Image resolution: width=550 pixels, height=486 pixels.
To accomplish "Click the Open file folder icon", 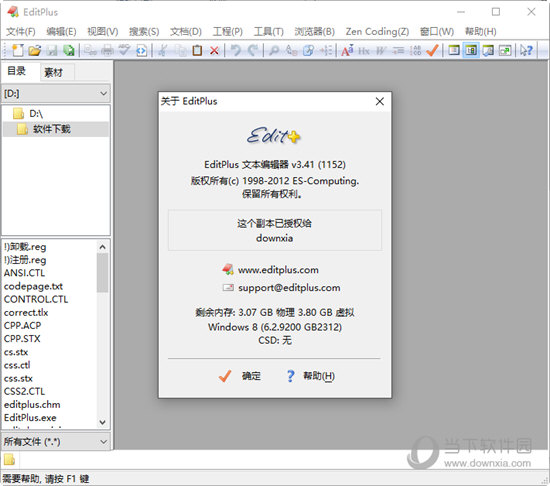I will pos(35,50).
